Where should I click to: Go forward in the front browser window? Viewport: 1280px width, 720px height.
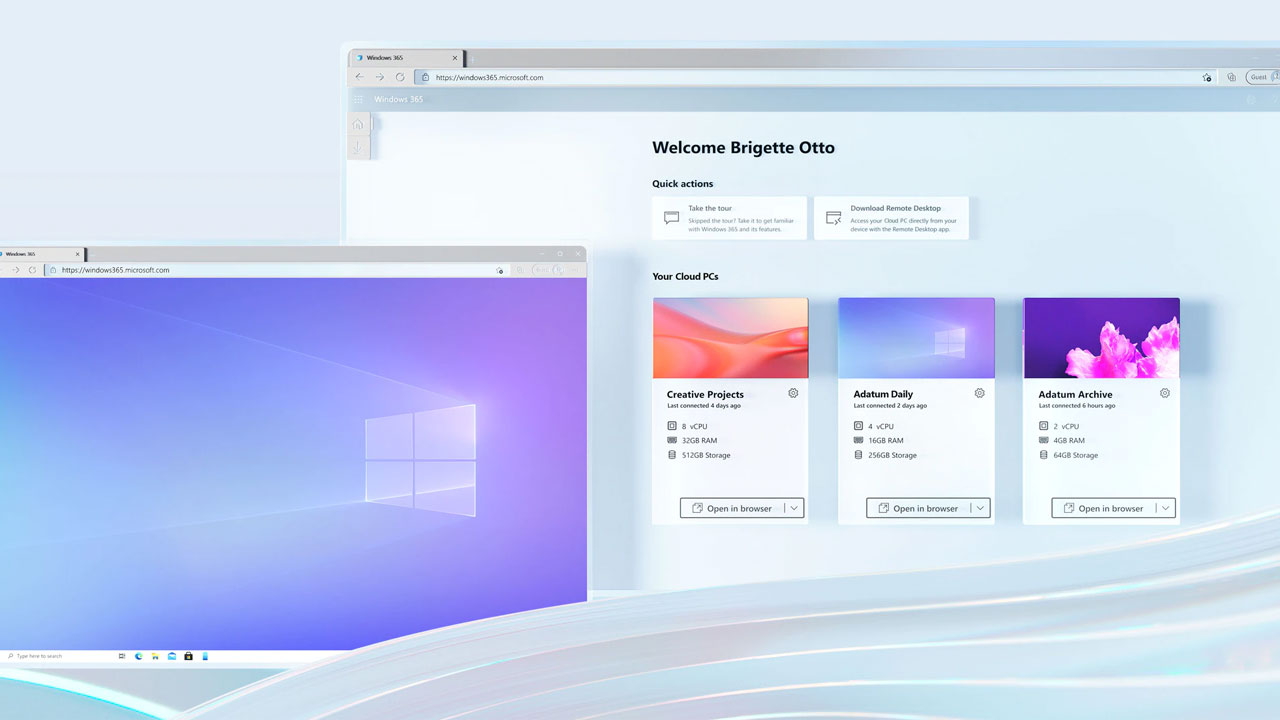[x=14, y=270]
